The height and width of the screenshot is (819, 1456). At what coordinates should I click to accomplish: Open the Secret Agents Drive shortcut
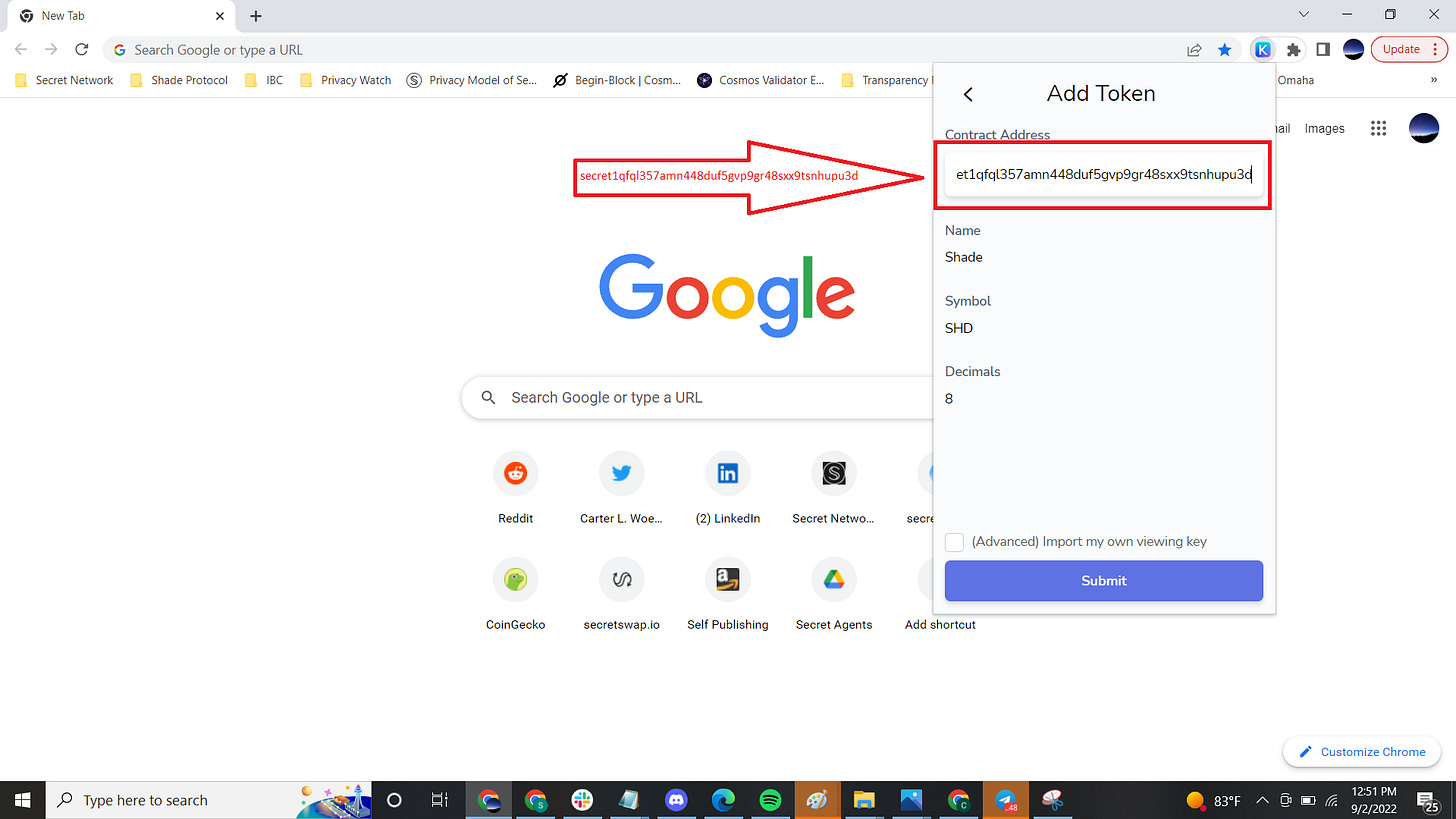coord(833,594)
